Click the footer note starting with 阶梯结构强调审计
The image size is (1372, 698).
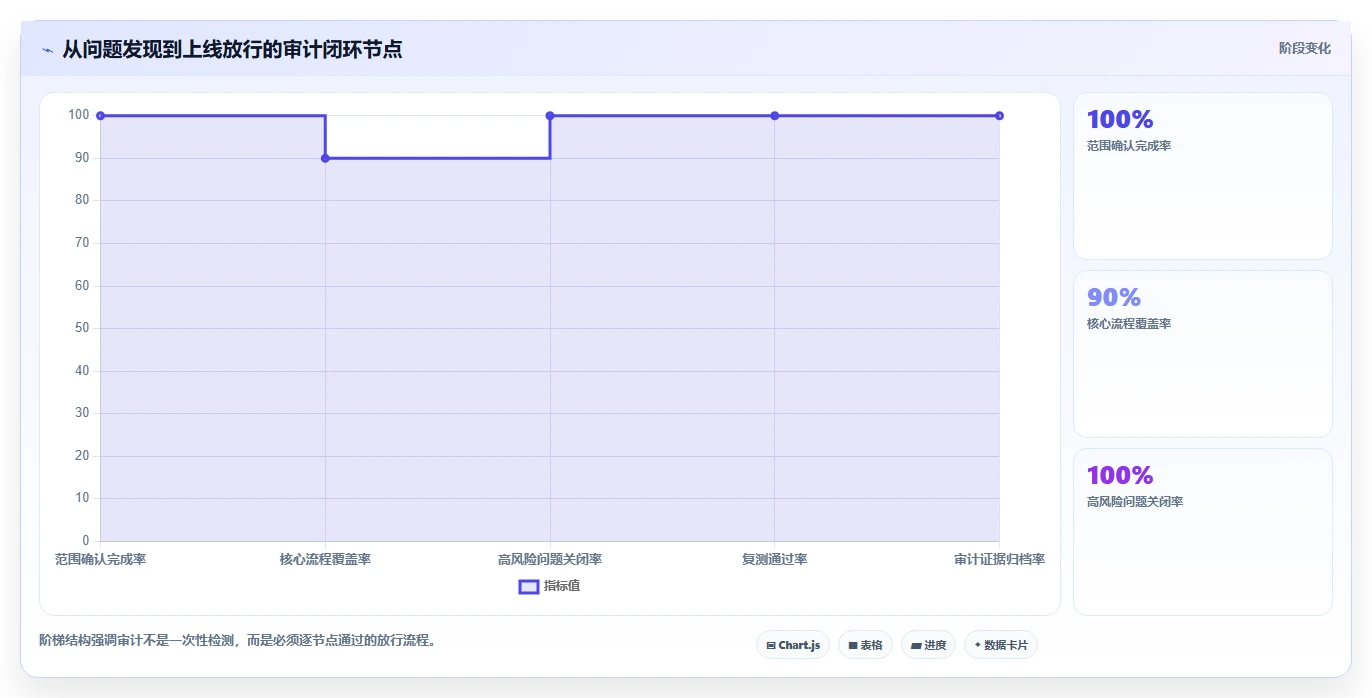pyautogui.click(x=238, y=640)
